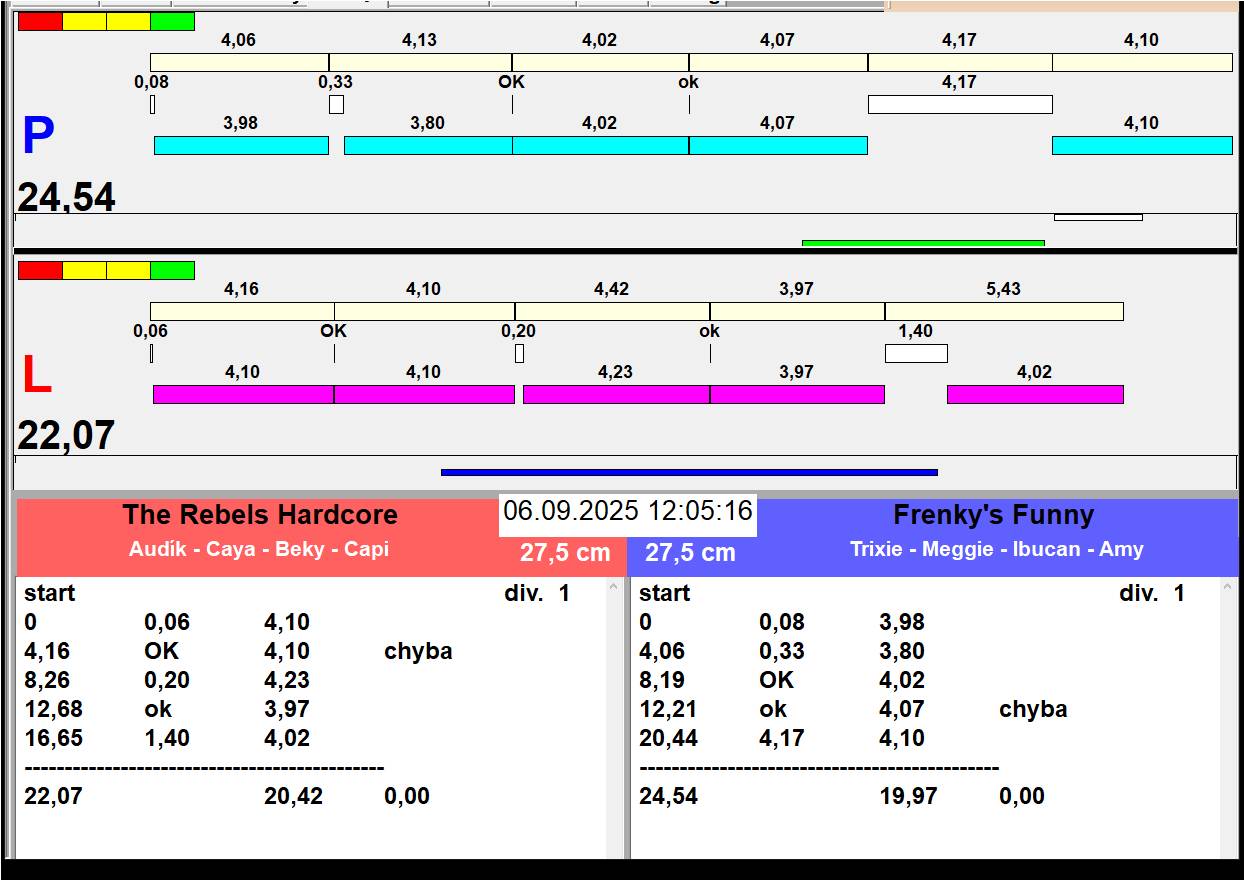Click the green start light in lane P
The width and height of the screenshot is (1244, 880).
pos(172,21)
